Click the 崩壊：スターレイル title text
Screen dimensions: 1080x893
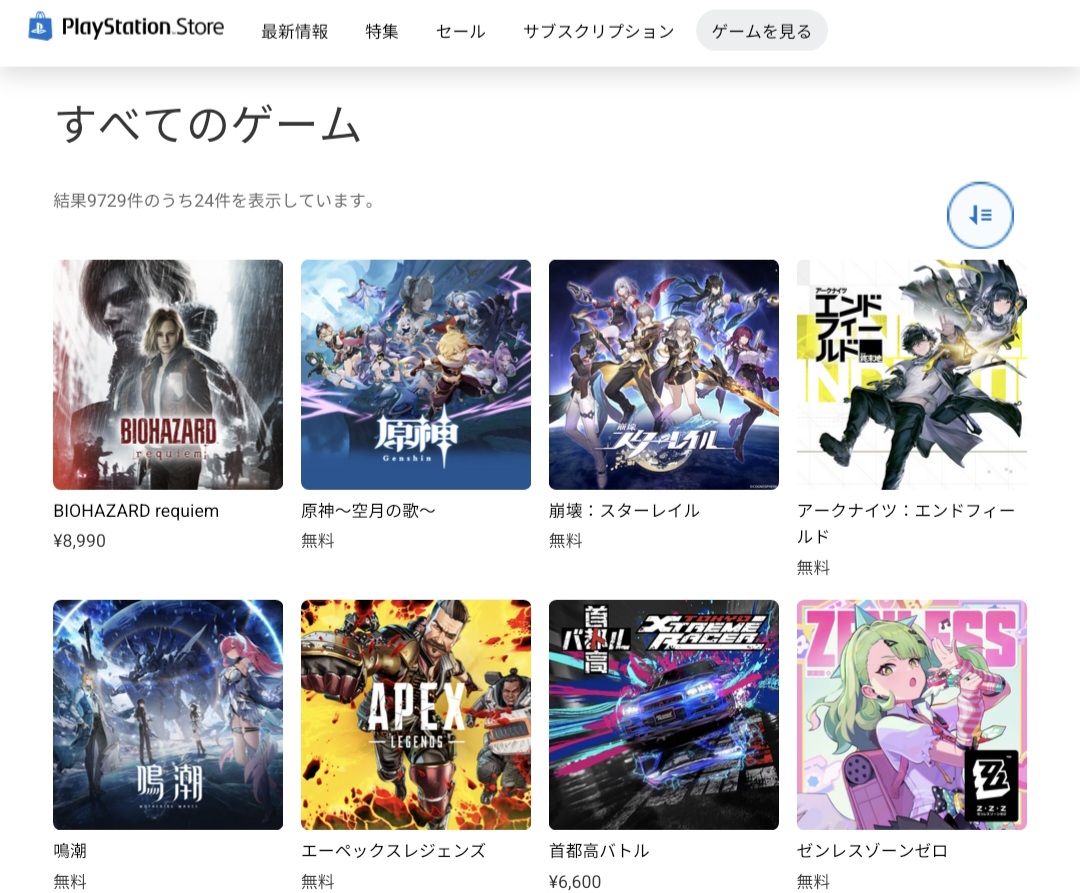[624, 511]
